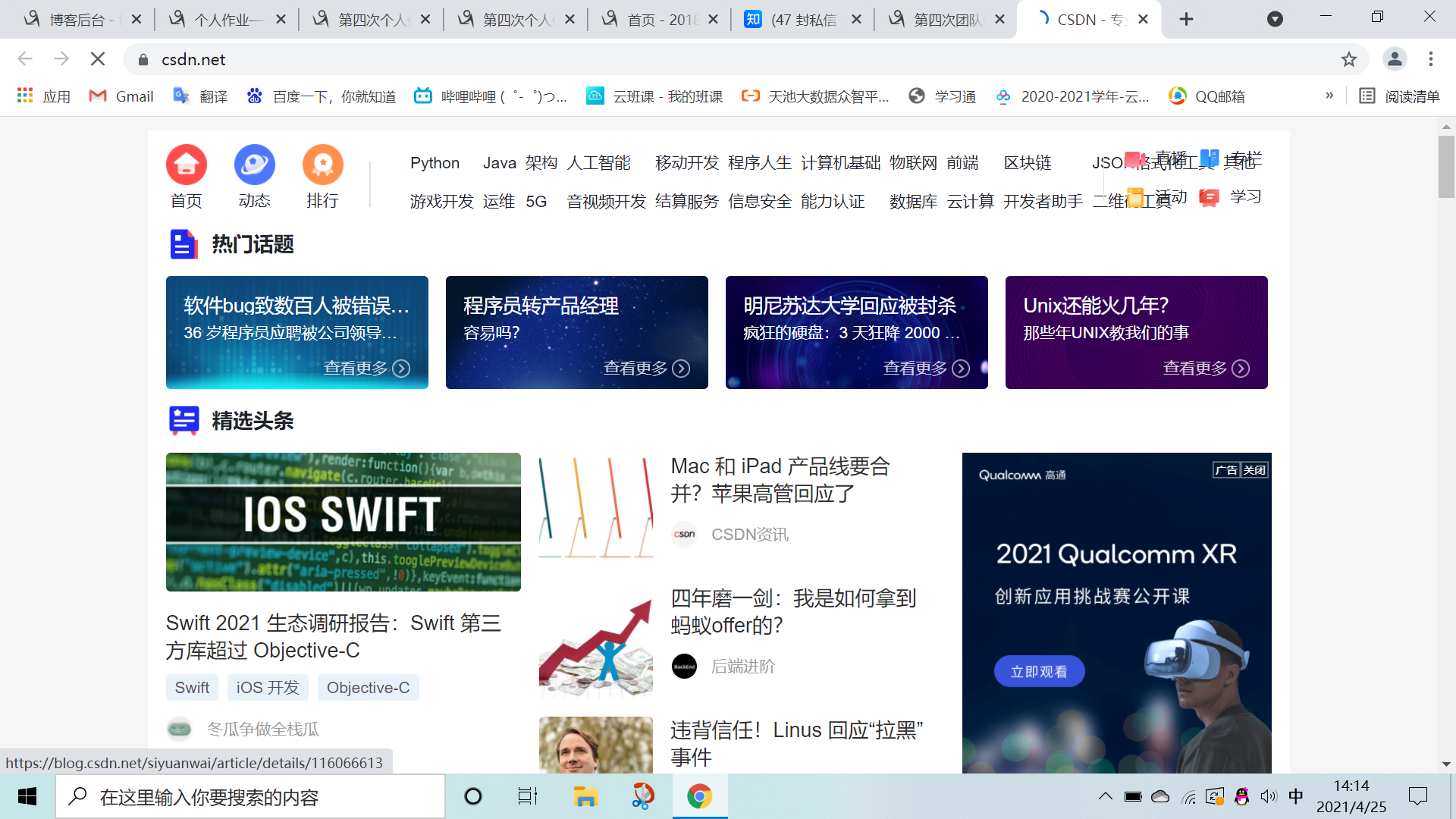Image resolution: width=1456 pixels, height=819 pixels.
Task: Click the Windows Start button
Action: (27, 796)
